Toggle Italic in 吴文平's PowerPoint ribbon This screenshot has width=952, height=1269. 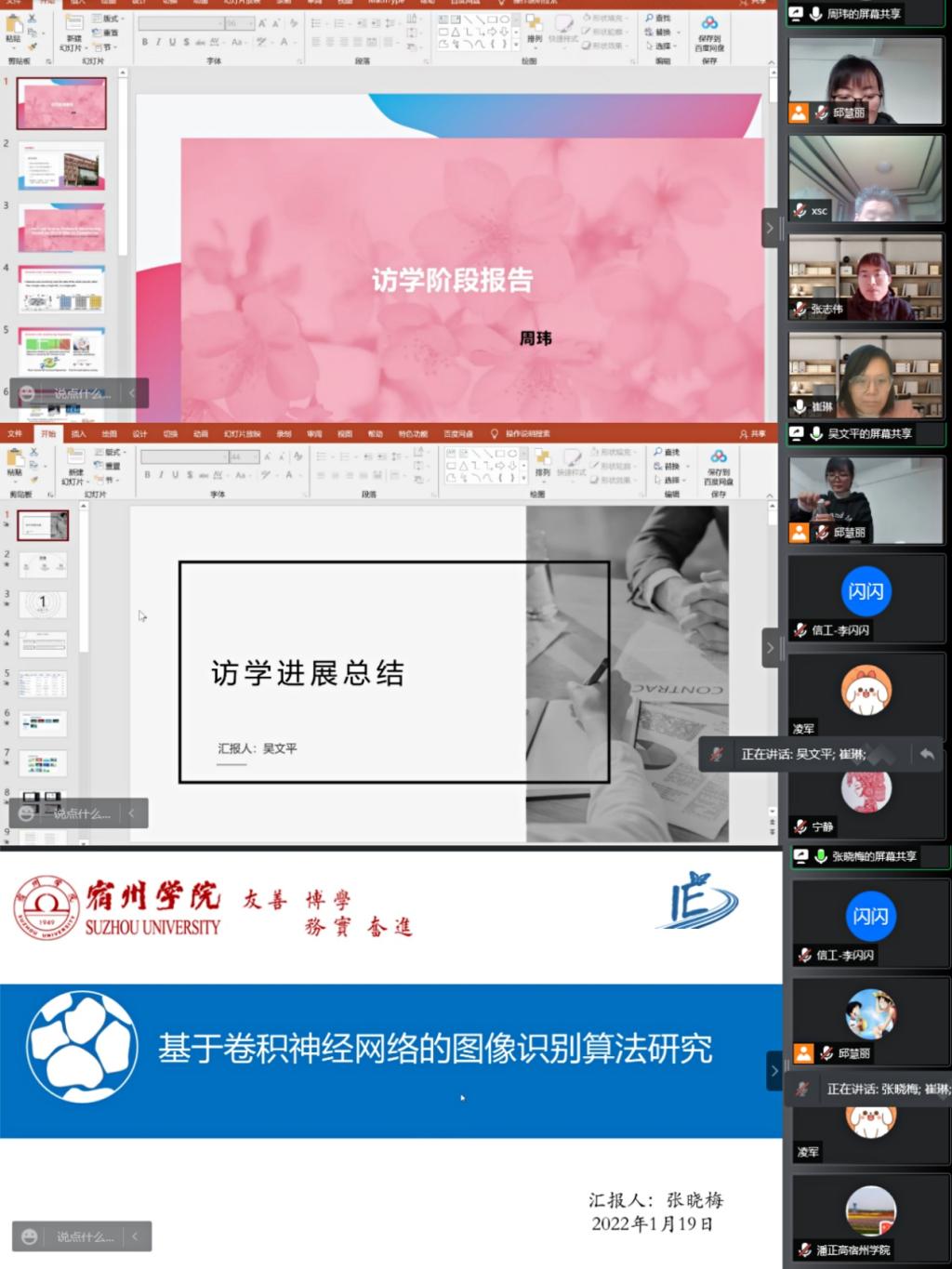162,474
